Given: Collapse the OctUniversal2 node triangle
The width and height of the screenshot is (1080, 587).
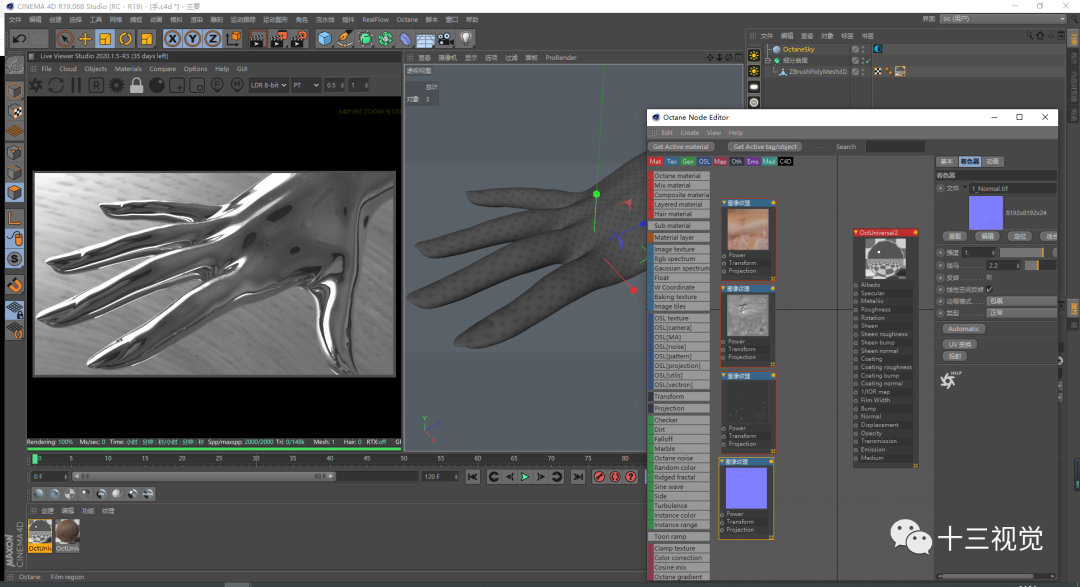Looking at the screenshot, I should 856,233.
